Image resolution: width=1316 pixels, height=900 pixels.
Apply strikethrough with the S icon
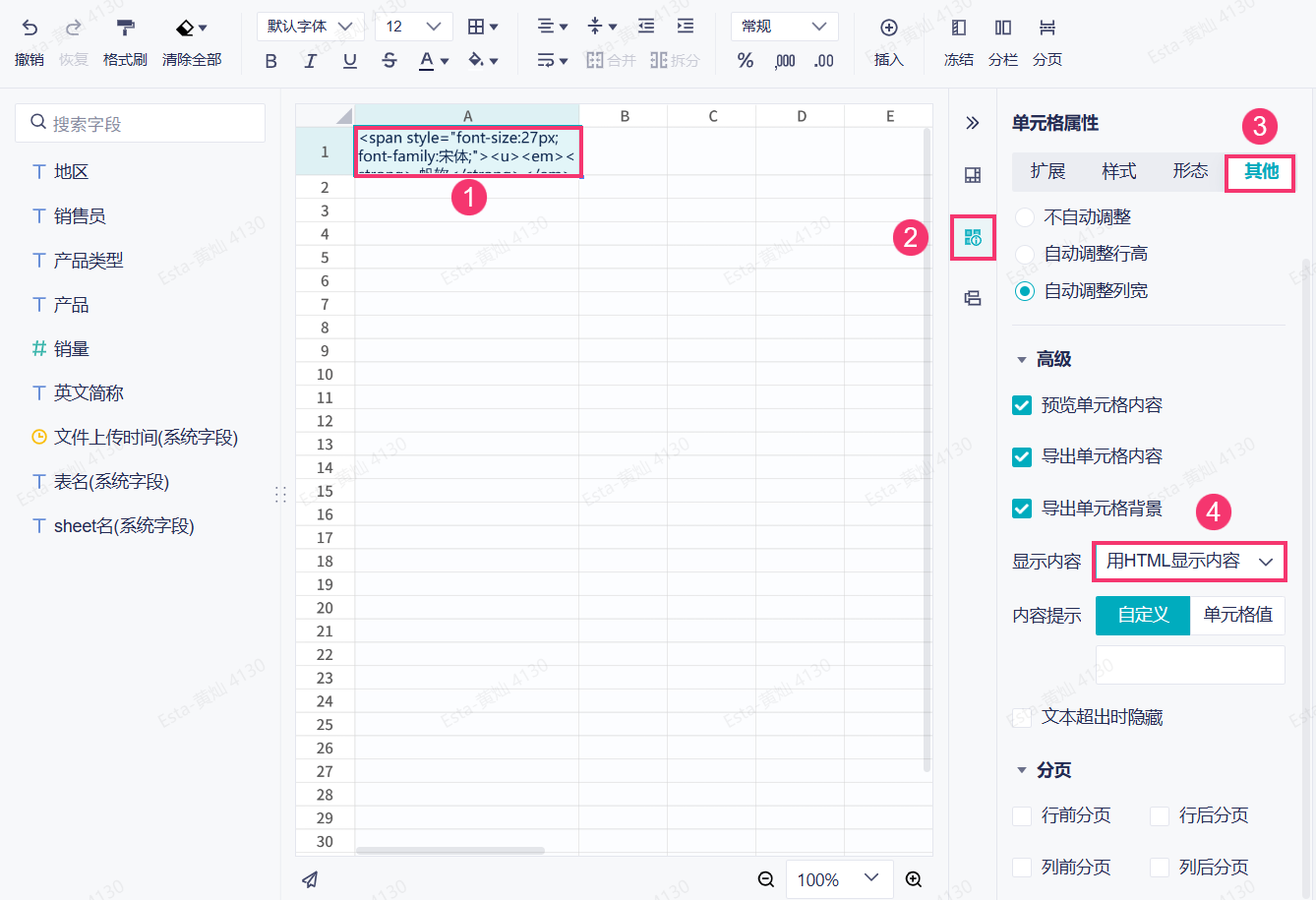pos(389,61)
